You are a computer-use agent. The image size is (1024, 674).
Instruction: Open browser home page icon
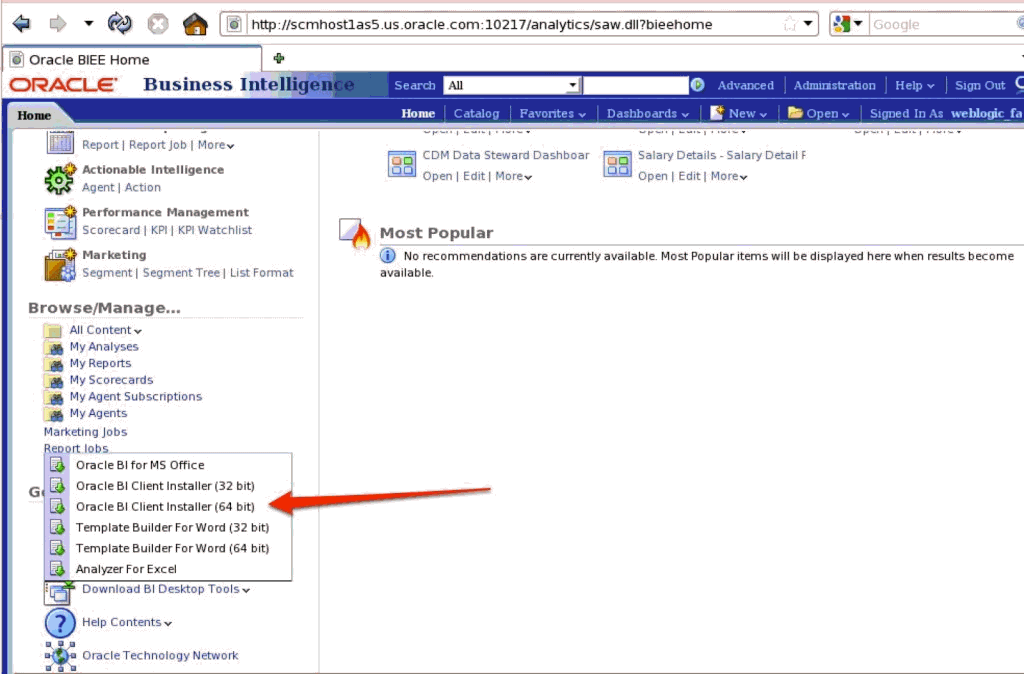pos(195,24)
